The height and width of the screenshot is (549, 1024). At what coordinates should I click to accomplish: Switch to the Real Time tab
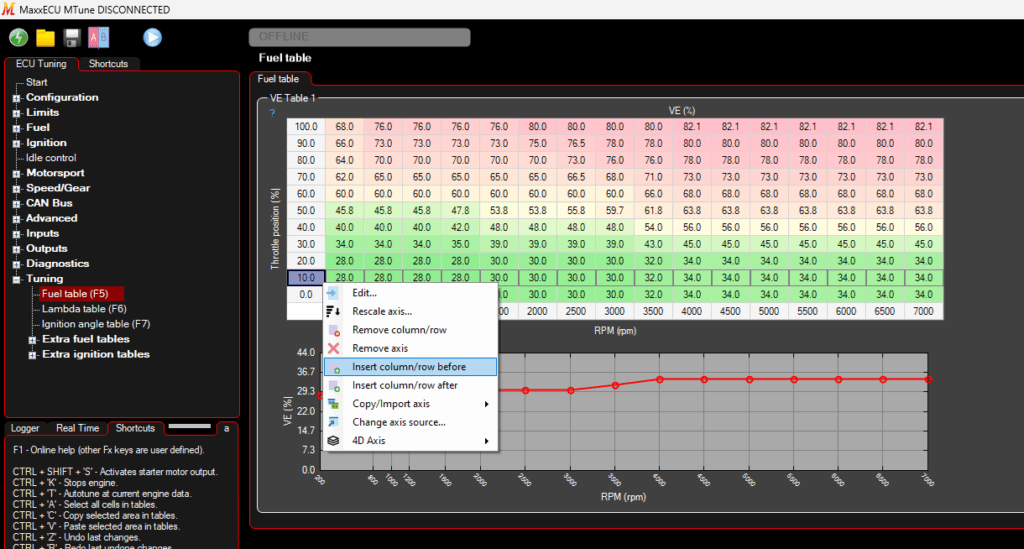coord(77,428)
